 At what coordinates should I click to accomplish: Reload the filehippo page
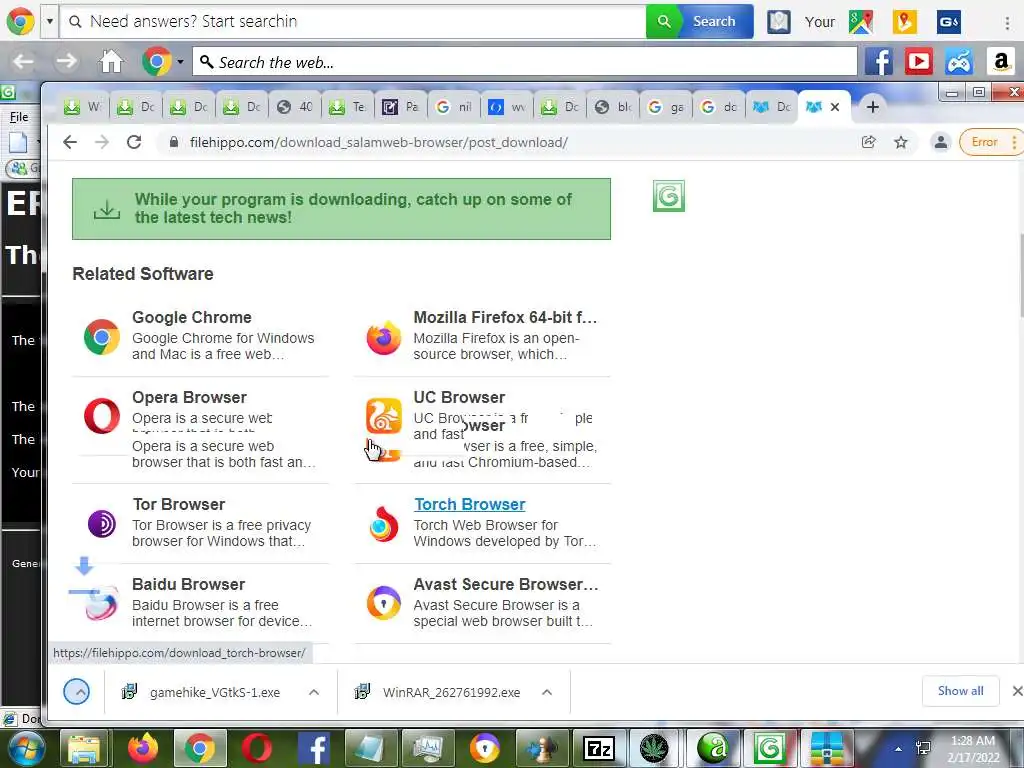pos(134,142)
